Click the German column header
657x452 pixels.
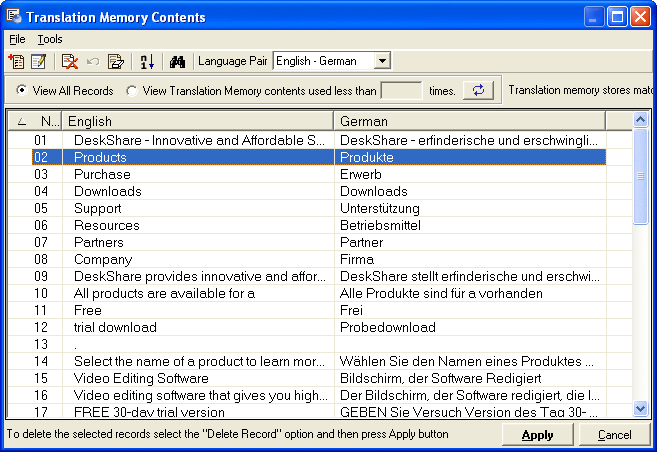[470, 121]
